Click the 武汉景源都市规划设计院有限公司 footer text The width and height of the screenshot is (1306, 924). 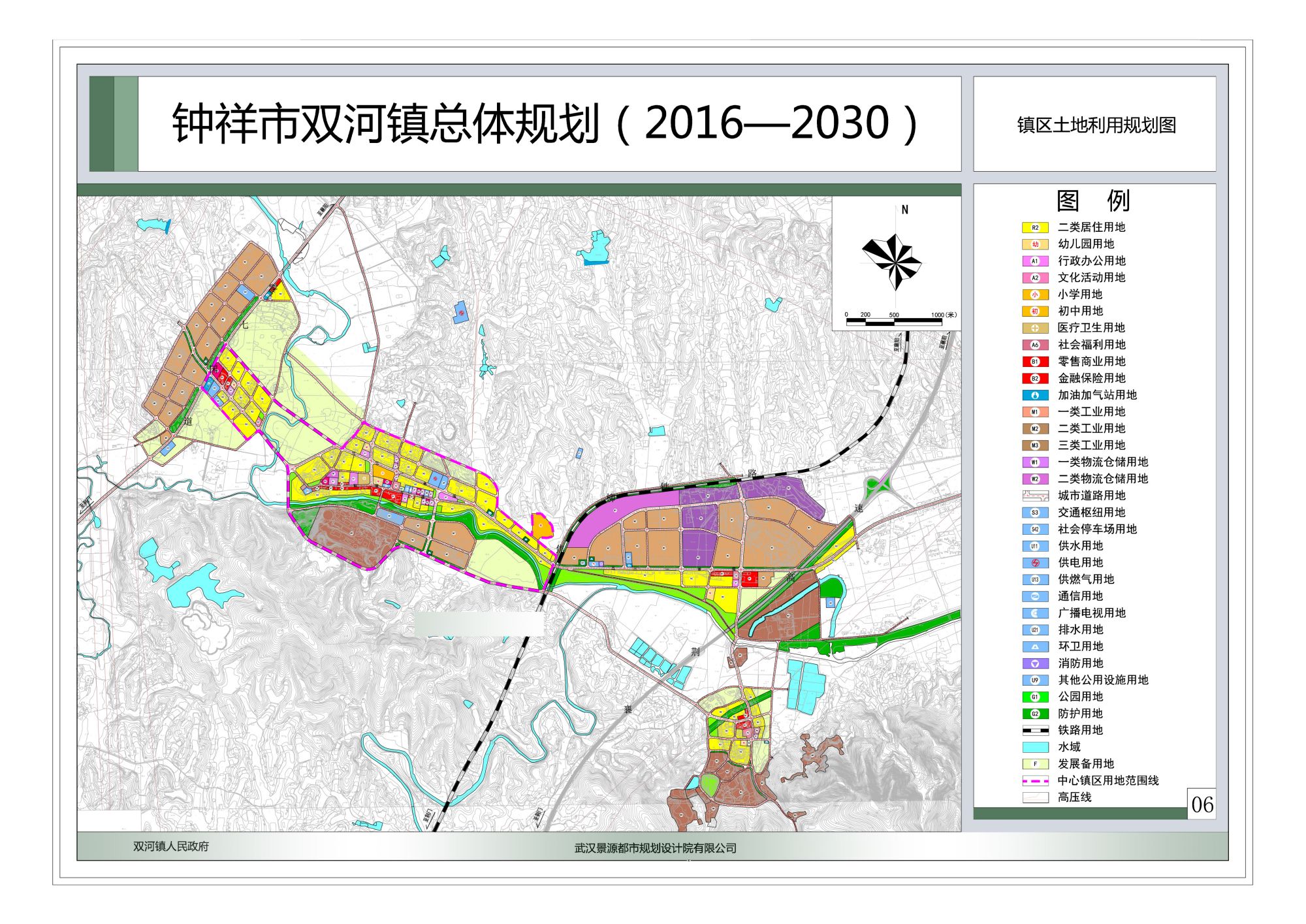pyautogui.click(x=655, y=848)
